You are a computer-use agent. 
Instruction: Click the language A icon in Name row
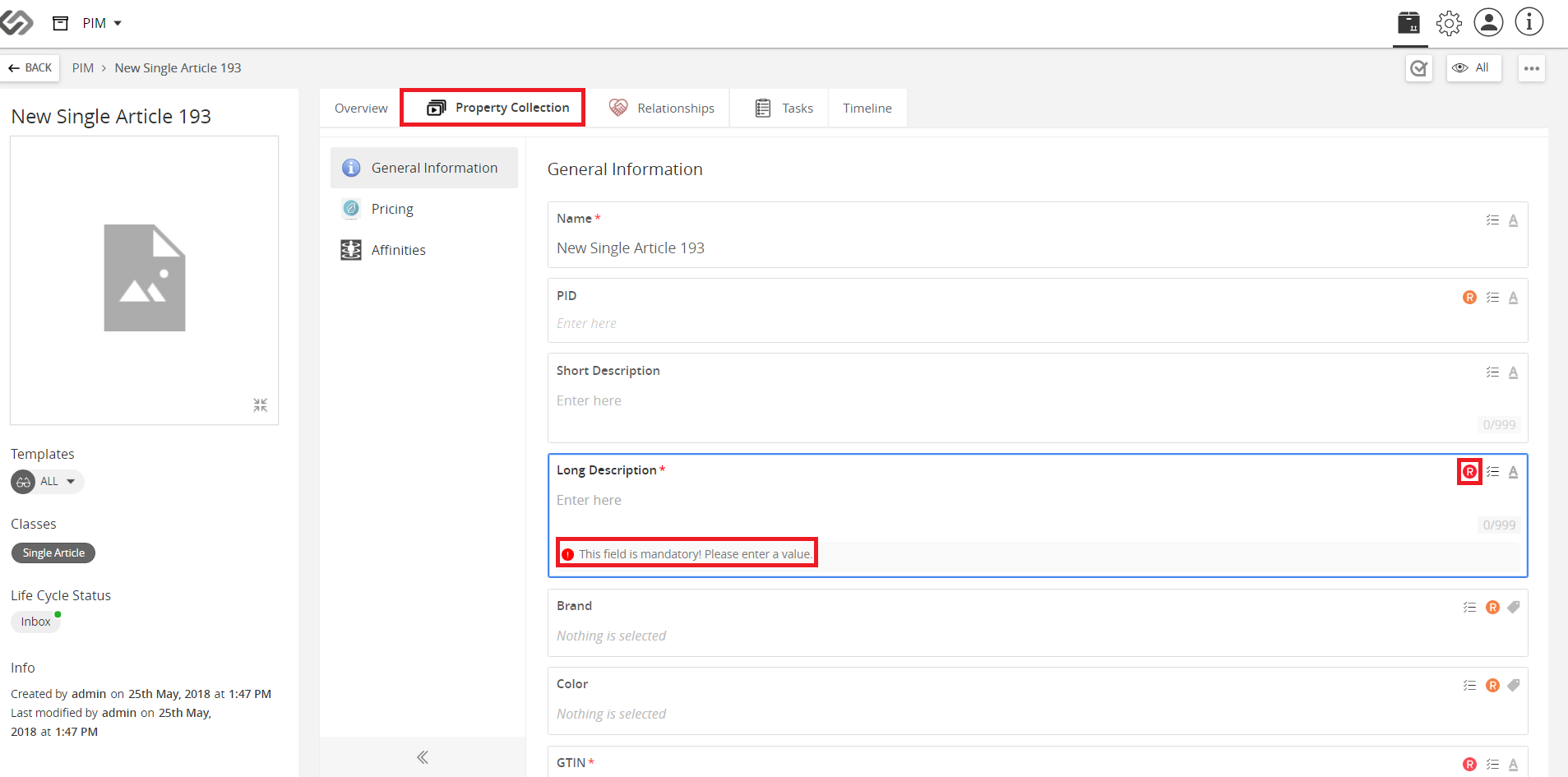(x=1514, y=220)
